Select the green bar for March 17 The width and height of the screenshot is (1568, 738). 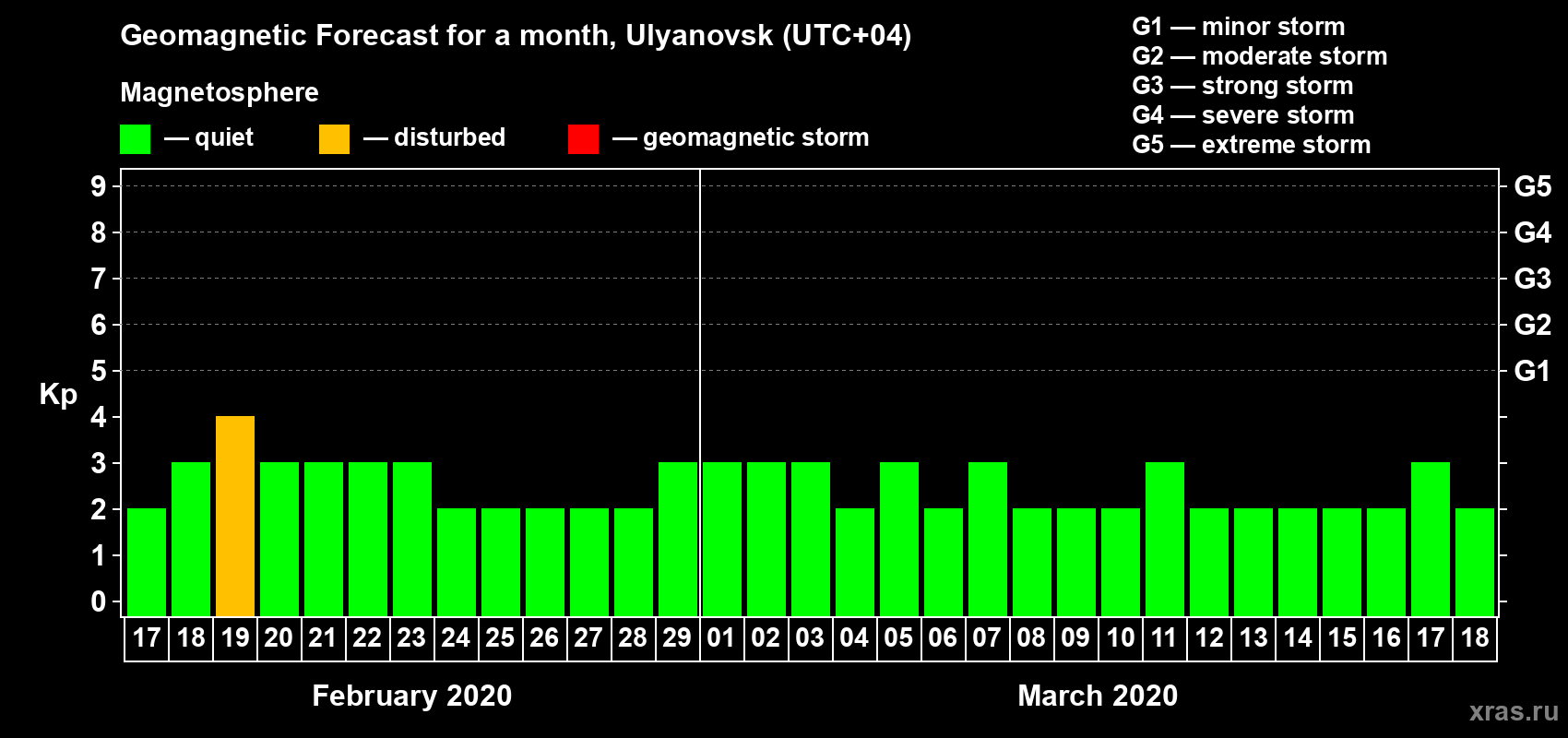(x=1431, y=540)
